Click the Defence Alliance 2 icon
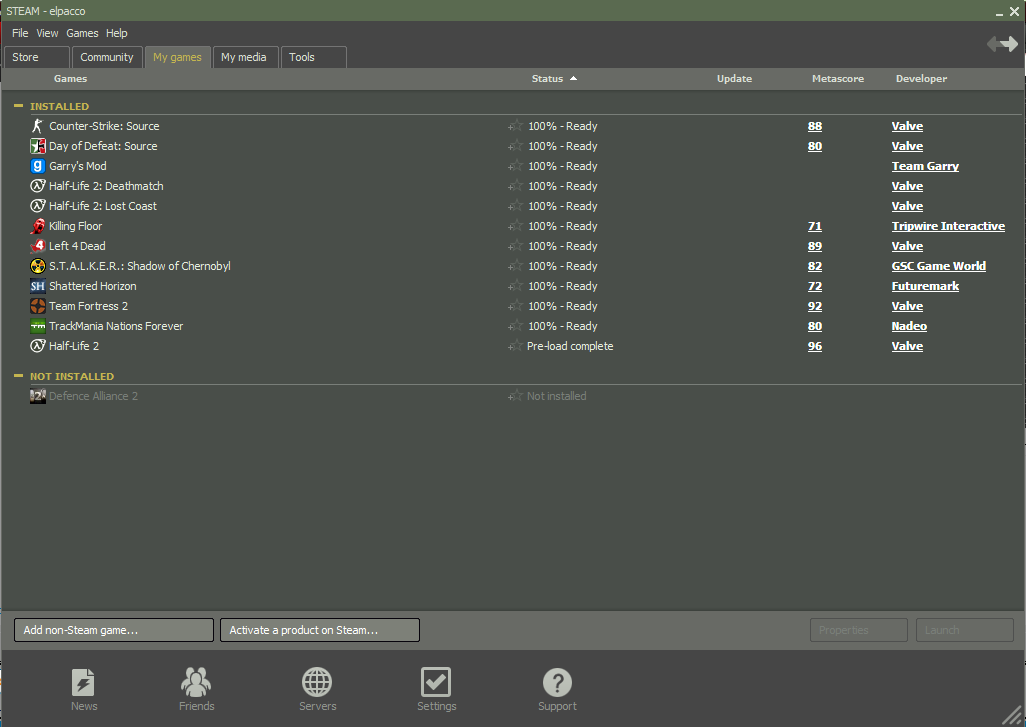This screenshot has width=1026, height=727. [38, 396]
